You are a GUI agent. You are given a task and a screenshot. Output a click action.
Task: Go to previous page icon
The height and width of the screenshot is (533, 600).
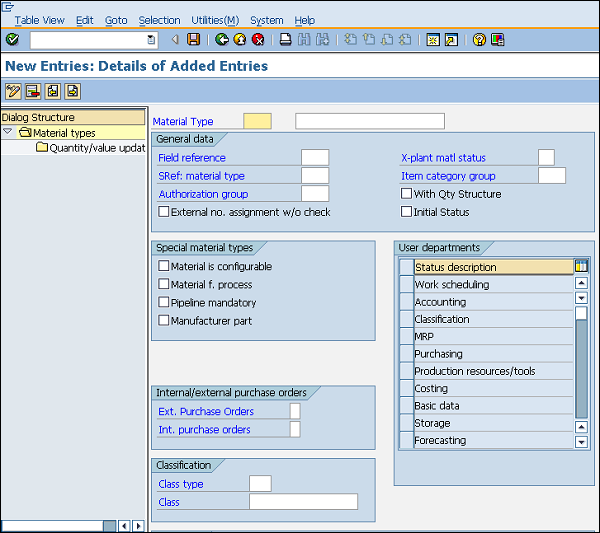click(x=368, y=39)
